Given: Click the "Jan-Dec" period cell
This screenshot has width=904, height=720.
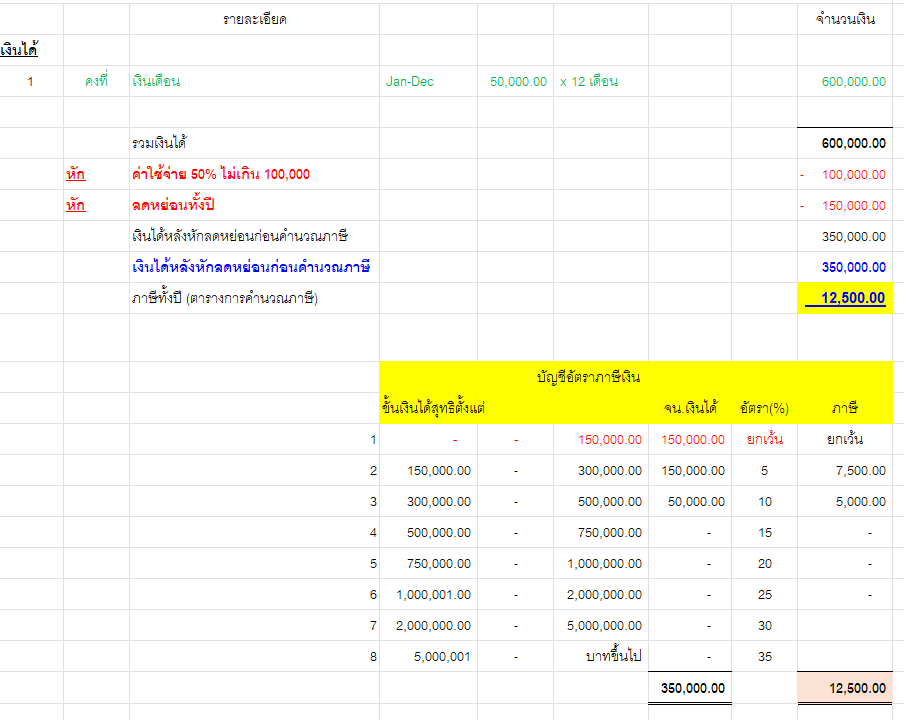Looking at the screenshot, I should coord(410,82).
